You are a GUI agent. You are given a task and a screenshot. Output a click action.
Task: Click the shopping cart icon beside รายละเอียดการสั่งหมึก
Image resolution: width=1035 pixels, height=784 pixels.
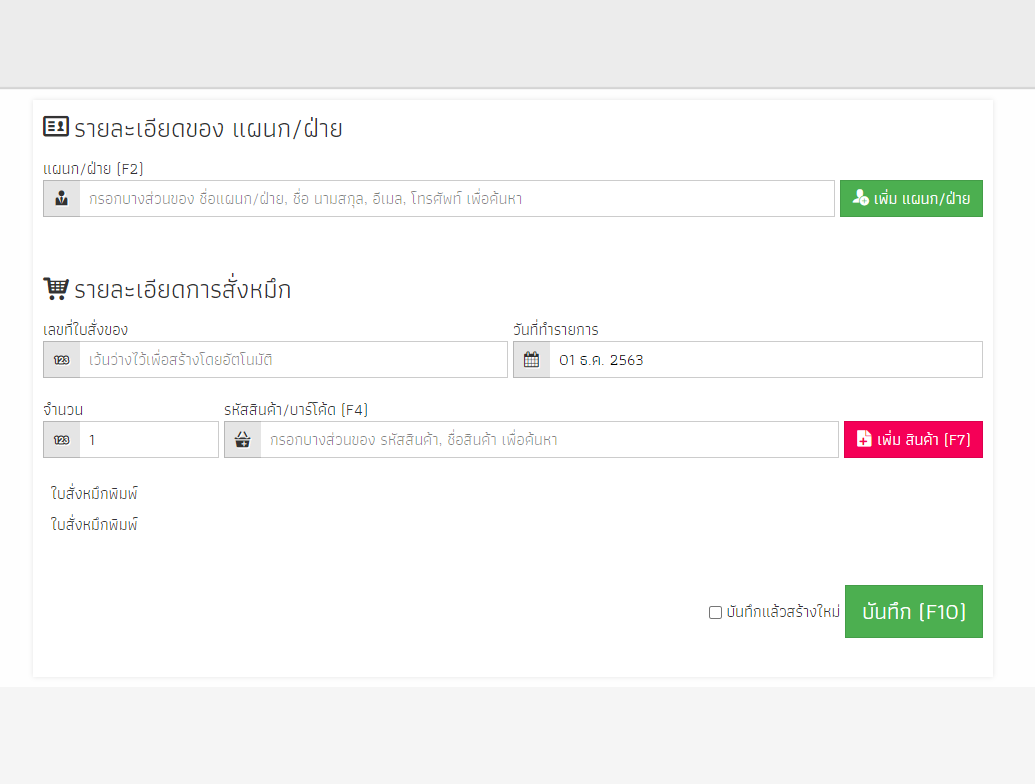(x=56, y=289)
